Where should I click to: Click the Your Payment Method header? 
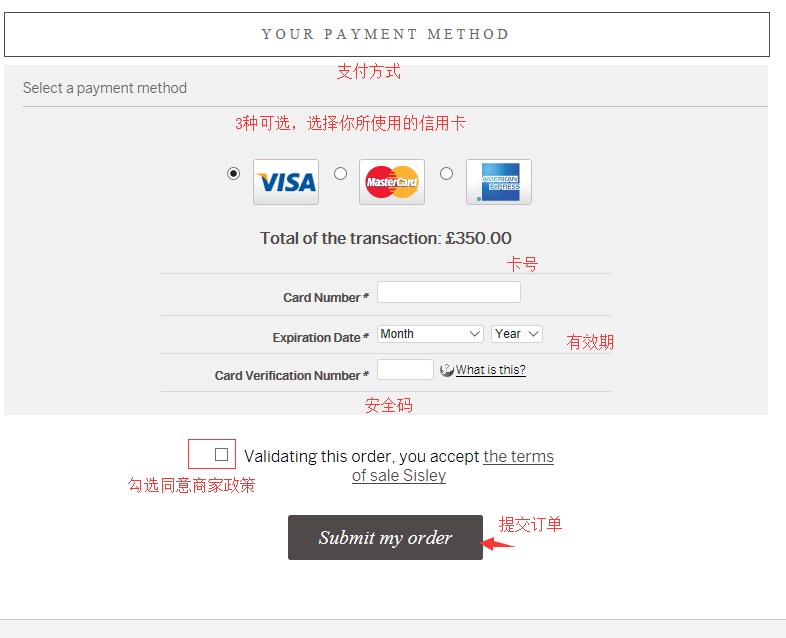[x=386, y=34]
